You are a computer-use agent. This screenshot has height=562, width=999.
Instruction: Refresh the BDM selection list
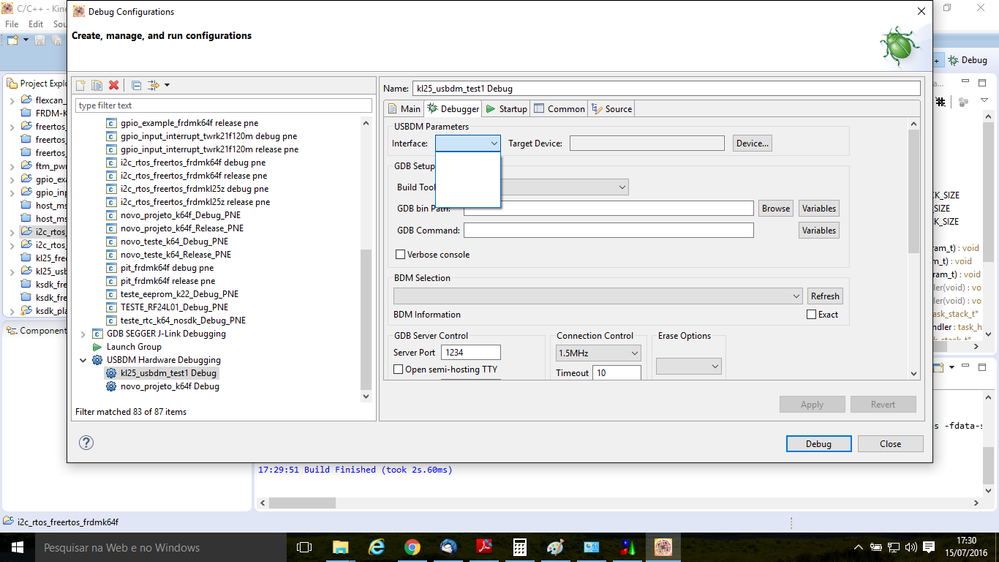point(824,296)
